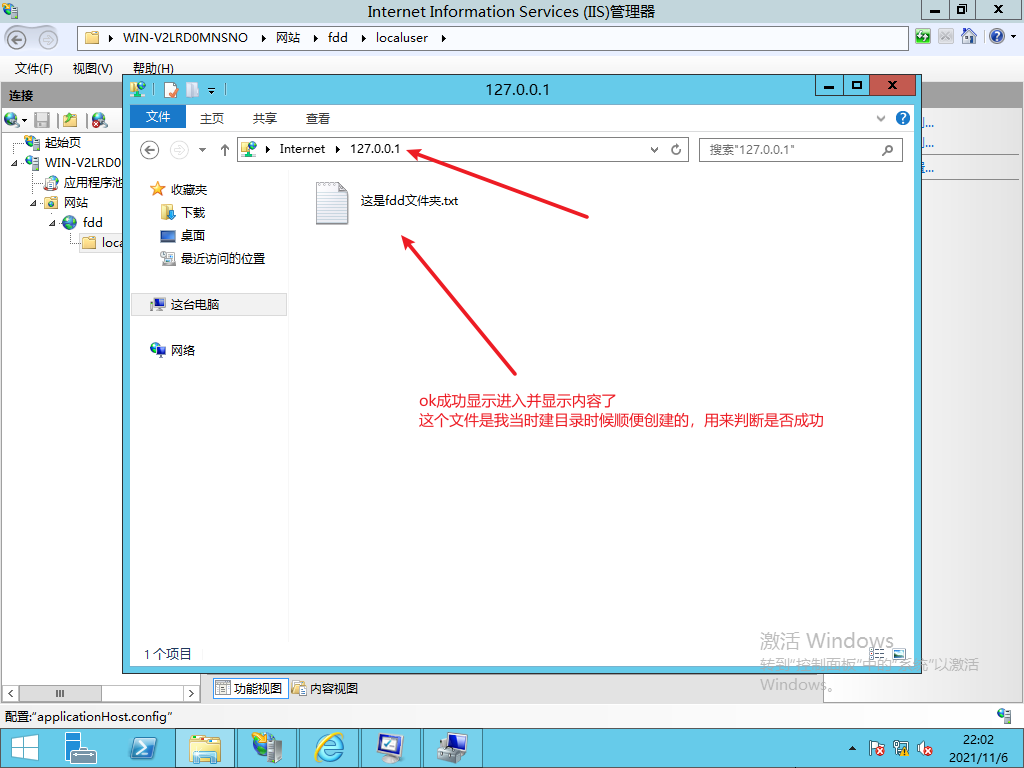Viewport: 1024px width, 768px height.
Task: Expand the Explorer ribbon with the chevron
Action: [x=881, y=118]
